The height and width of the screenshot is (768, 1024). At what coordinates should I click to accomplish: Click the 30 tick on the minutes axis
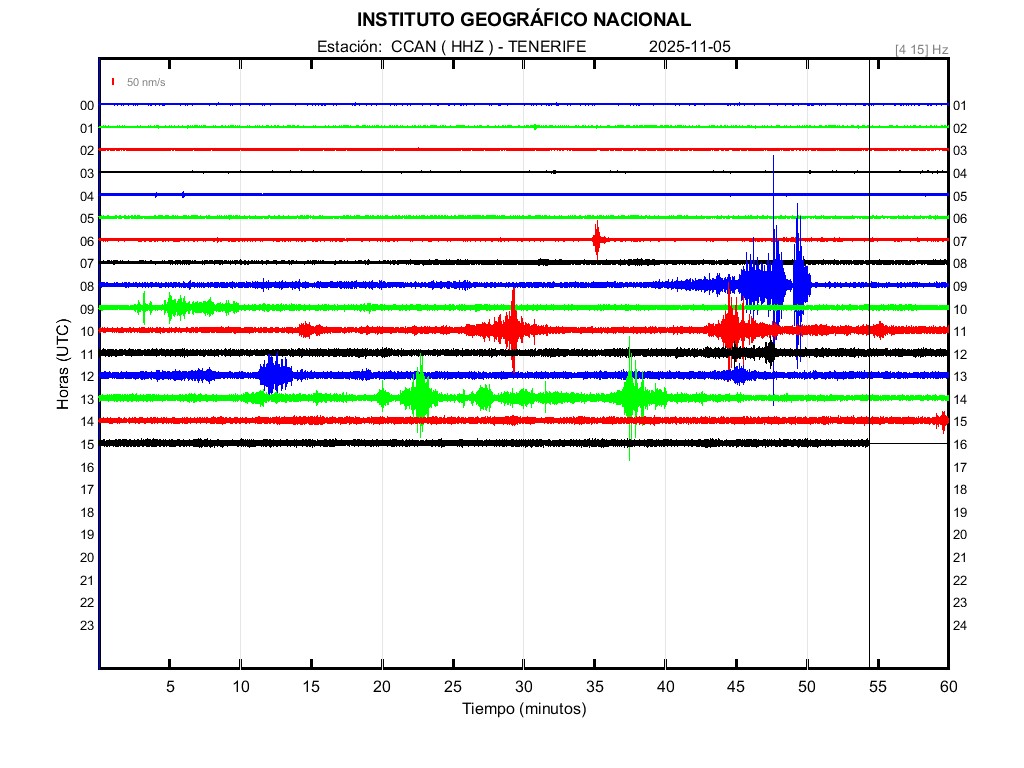(x=523, y=686)
